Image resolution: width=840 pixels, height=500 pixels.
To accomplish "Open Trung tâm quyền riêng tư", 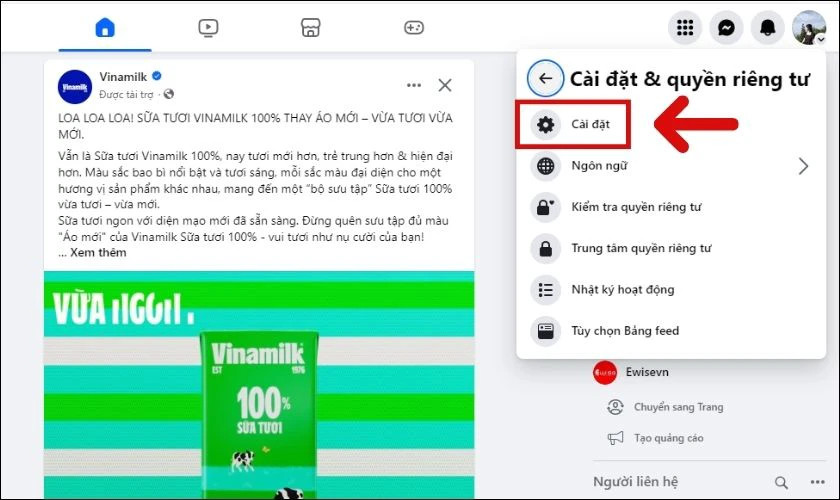I will click(x=670, y=249).
